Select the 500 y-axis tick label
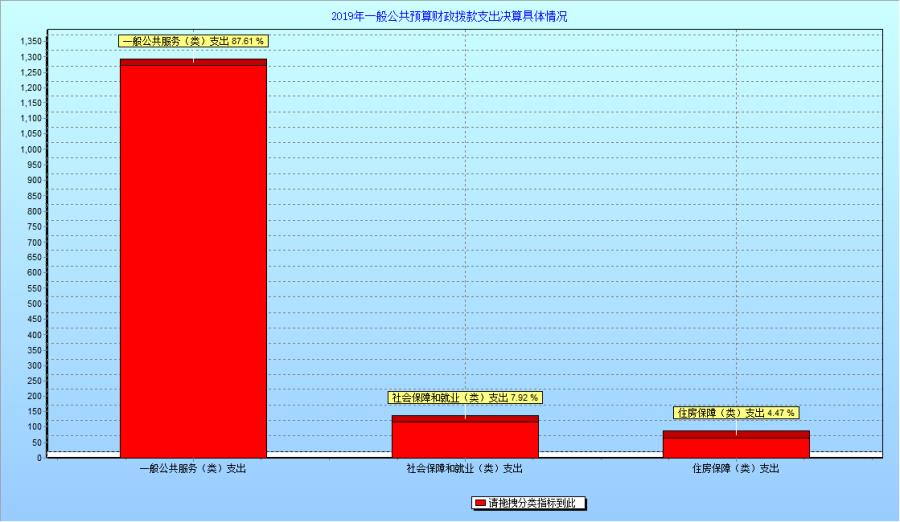The image size is (900, 522). tap(35, 303)
